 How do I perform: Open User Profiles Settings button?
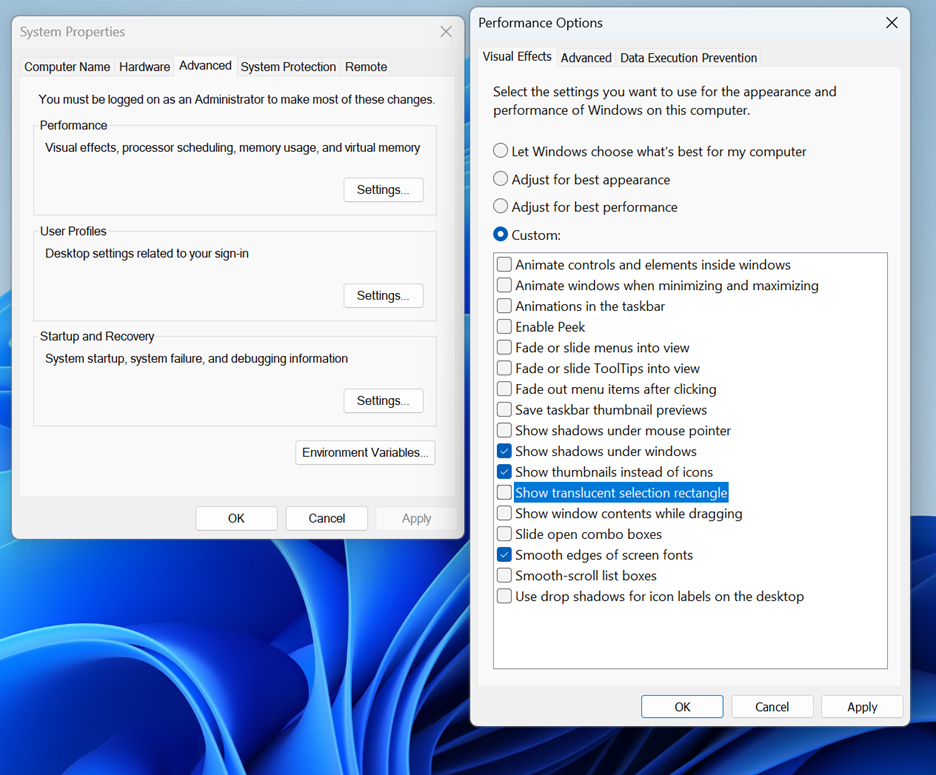pos(383,296)
